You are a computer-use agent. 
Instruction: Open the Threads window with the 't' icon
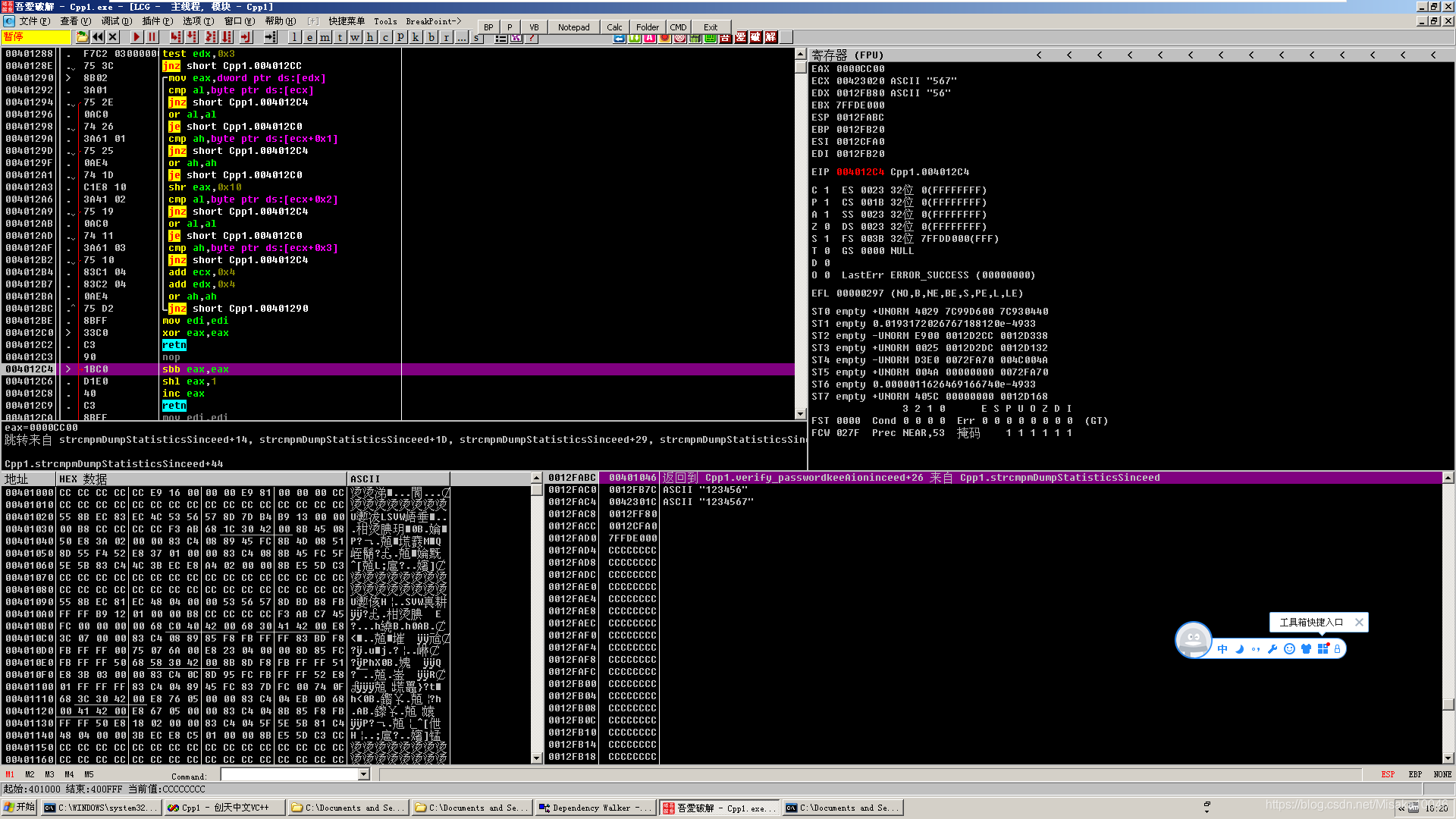coord(340,36)
